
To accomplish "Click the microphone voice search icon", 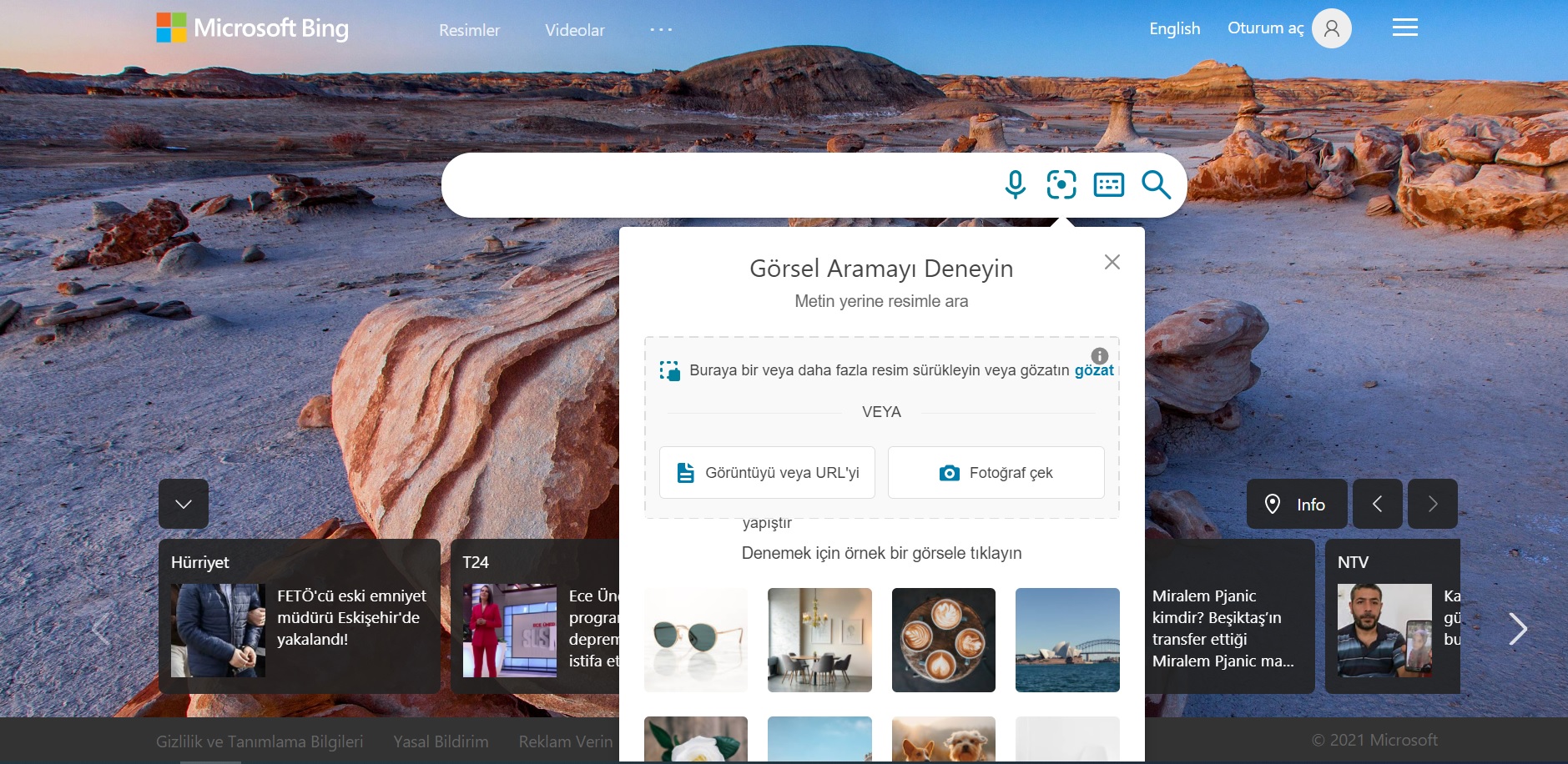I will point(1015,184).
